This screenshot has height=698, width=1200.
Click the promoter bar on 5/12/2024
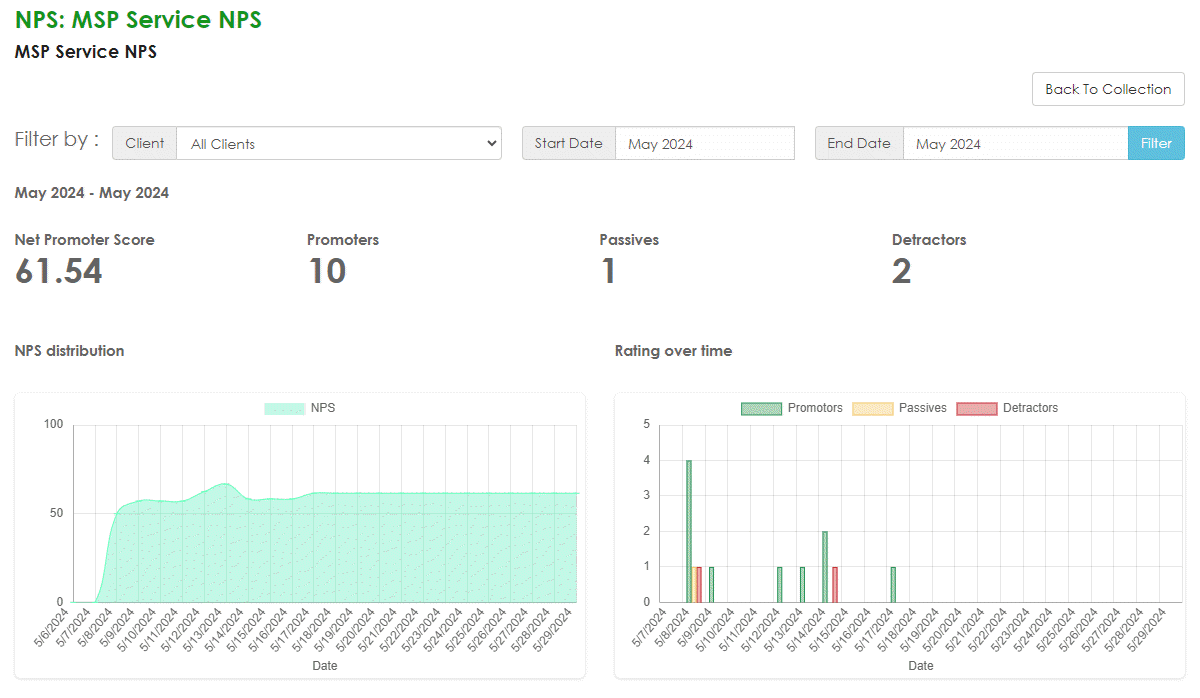(779, 584)
